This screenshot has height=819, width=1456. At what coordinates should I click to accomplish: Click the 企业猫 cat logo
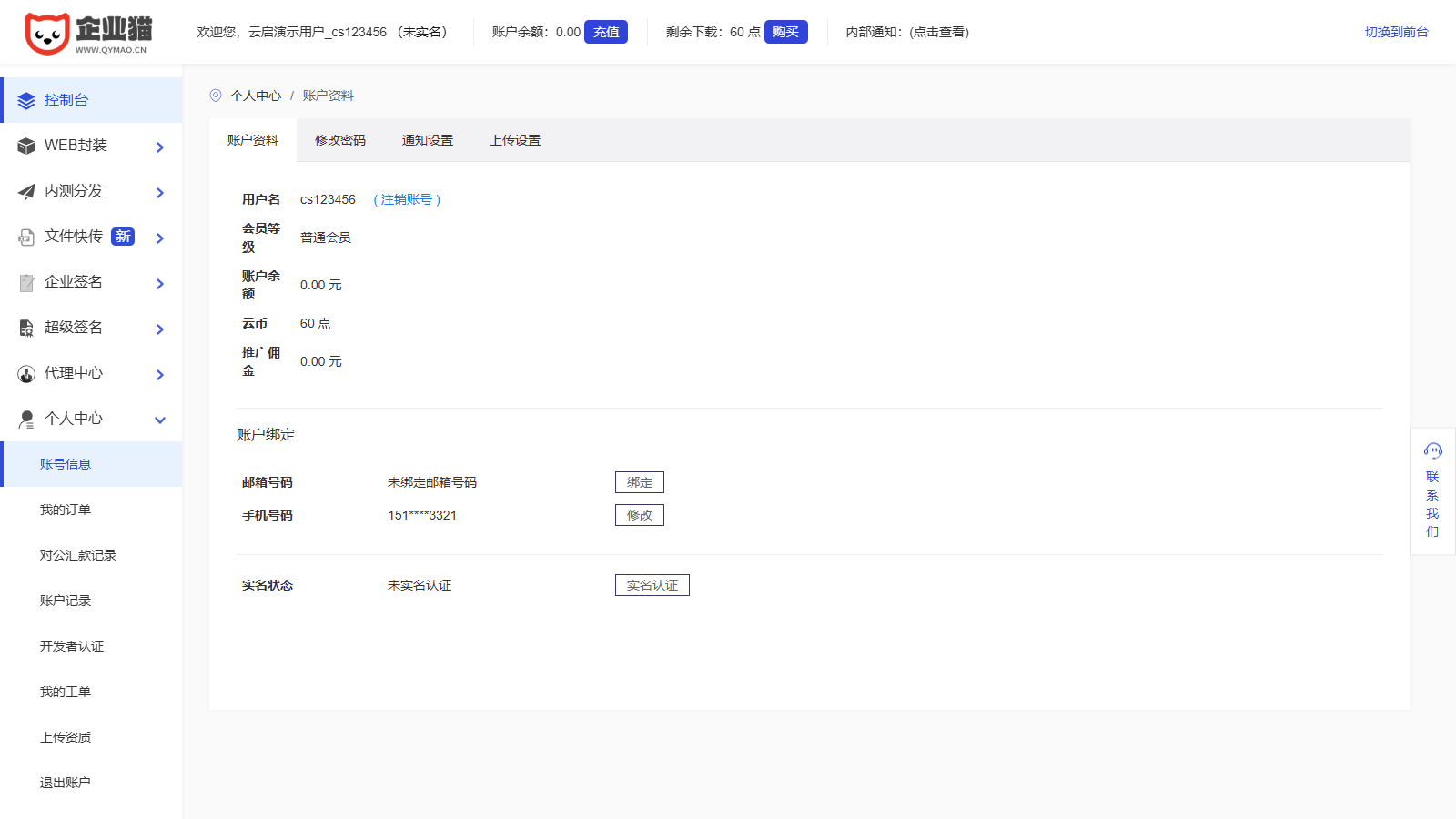[x=47, y=34]
